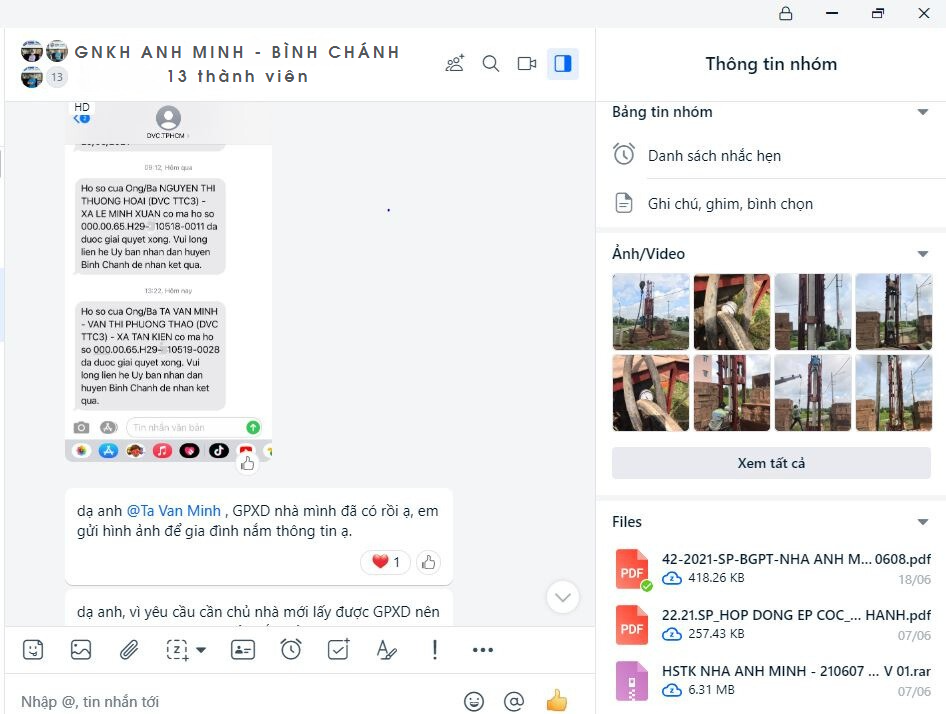This screenshot has height=714, width=946.
Task: Attach a file with paperclip icon
Action: click(129, 650)
